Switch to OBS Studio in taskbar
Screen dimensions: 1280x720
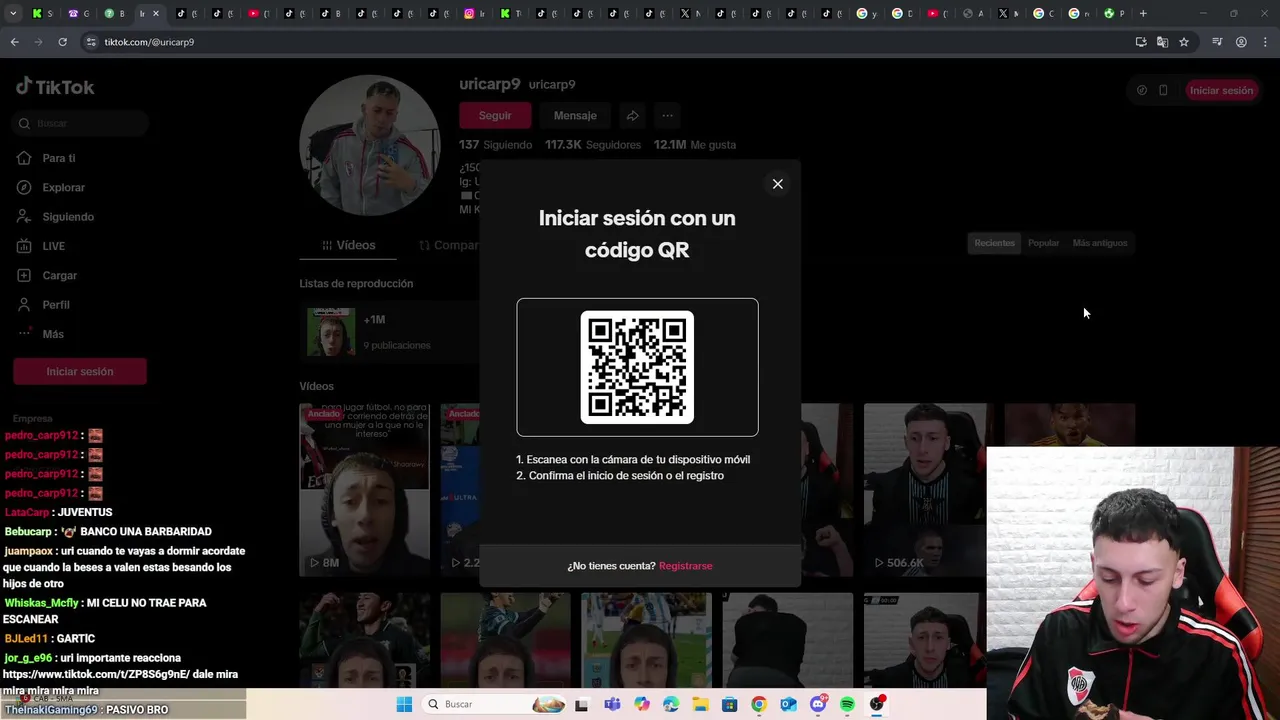tap(877, 704)
